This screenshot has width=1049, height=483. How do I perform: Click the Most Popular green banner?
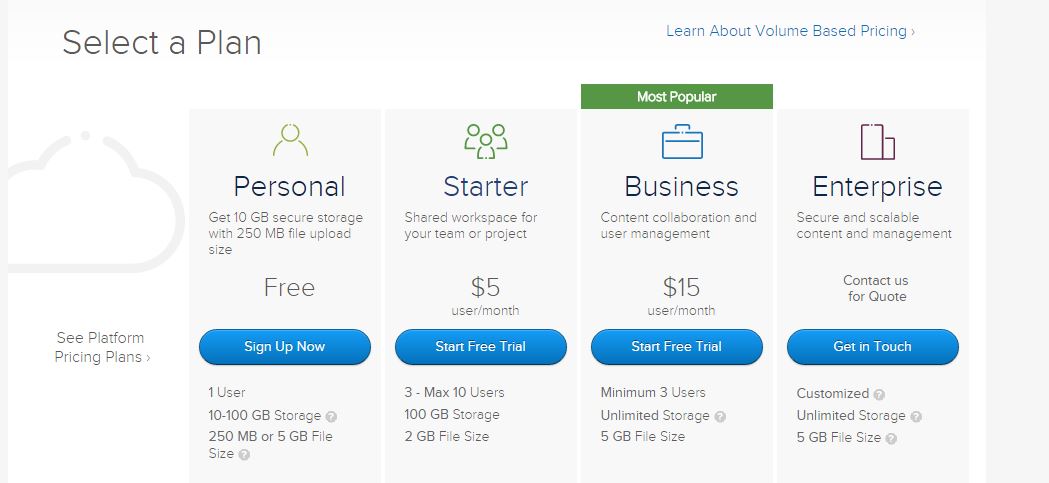[677, 97]
